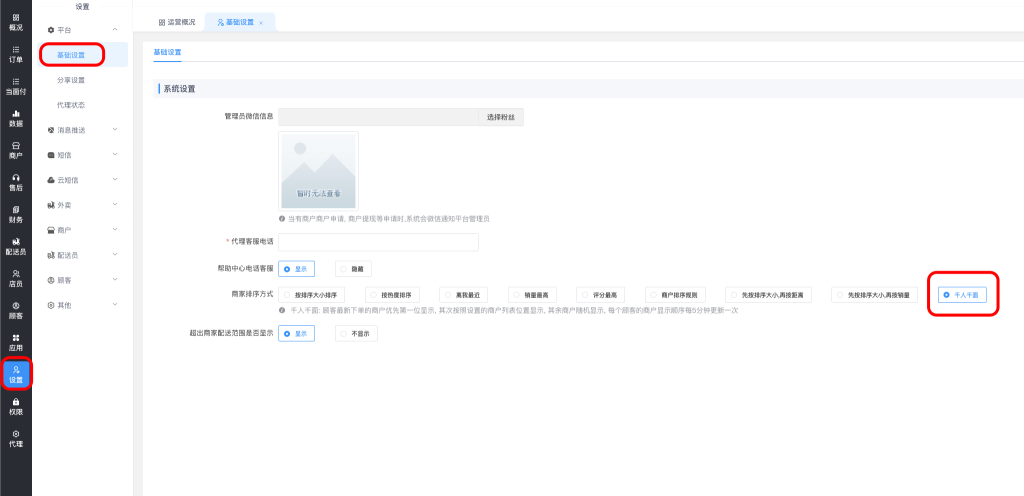Click the 代理客服电话 input field
This screenshot has width=1024, height=496.
tap(378, 242)
